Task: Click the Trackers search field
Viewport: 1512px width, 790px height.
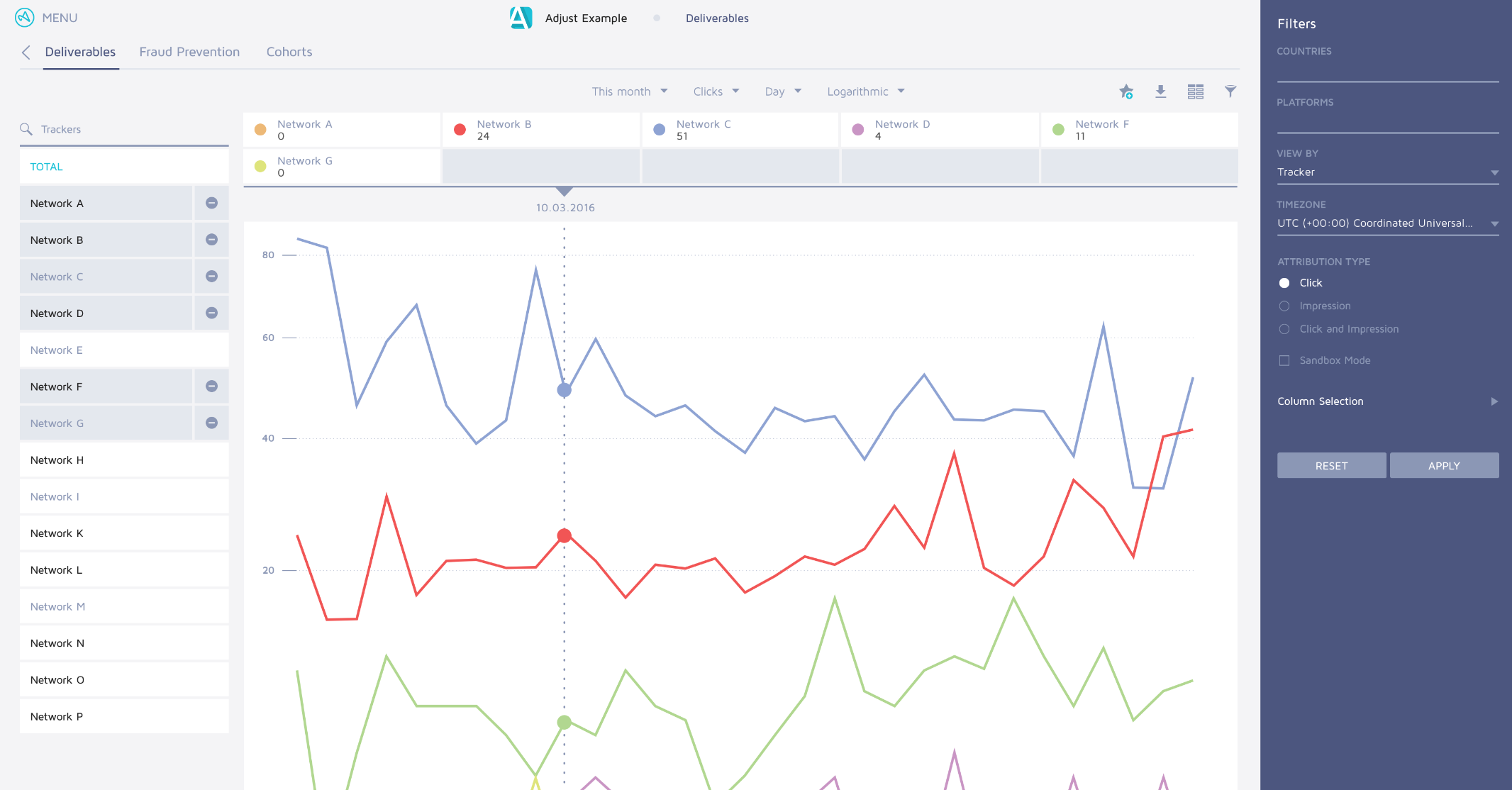Action: click(x=124, y=129)
